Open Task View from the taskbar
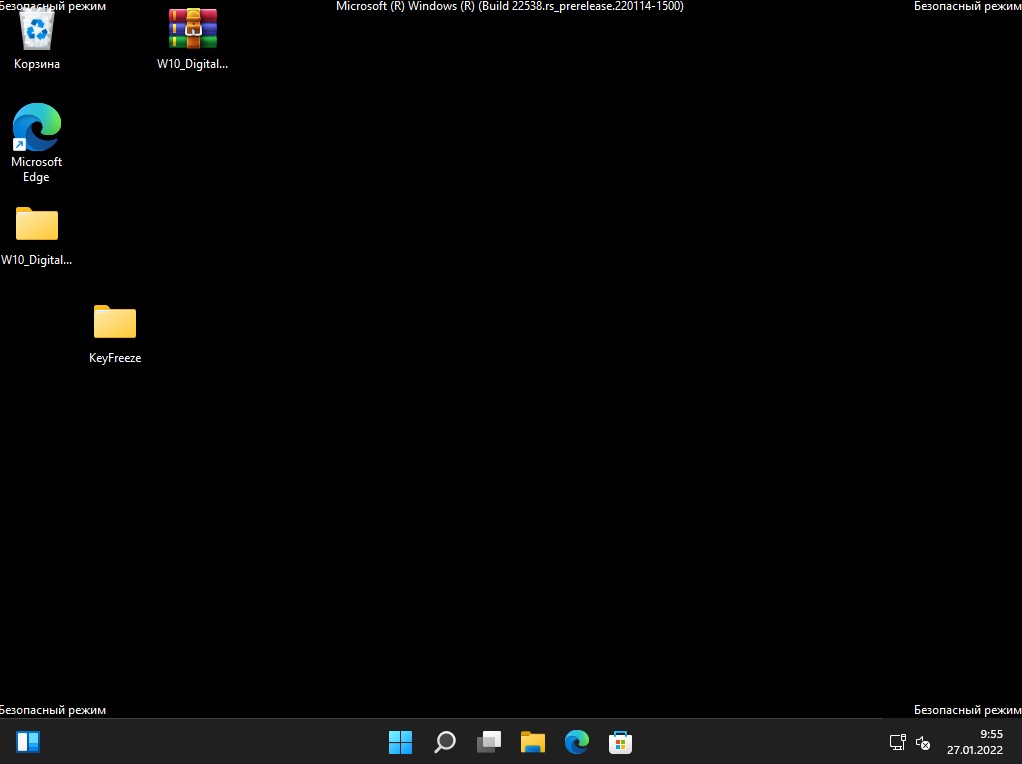Viewport: 1022px width, 764px height. [489, 742]
